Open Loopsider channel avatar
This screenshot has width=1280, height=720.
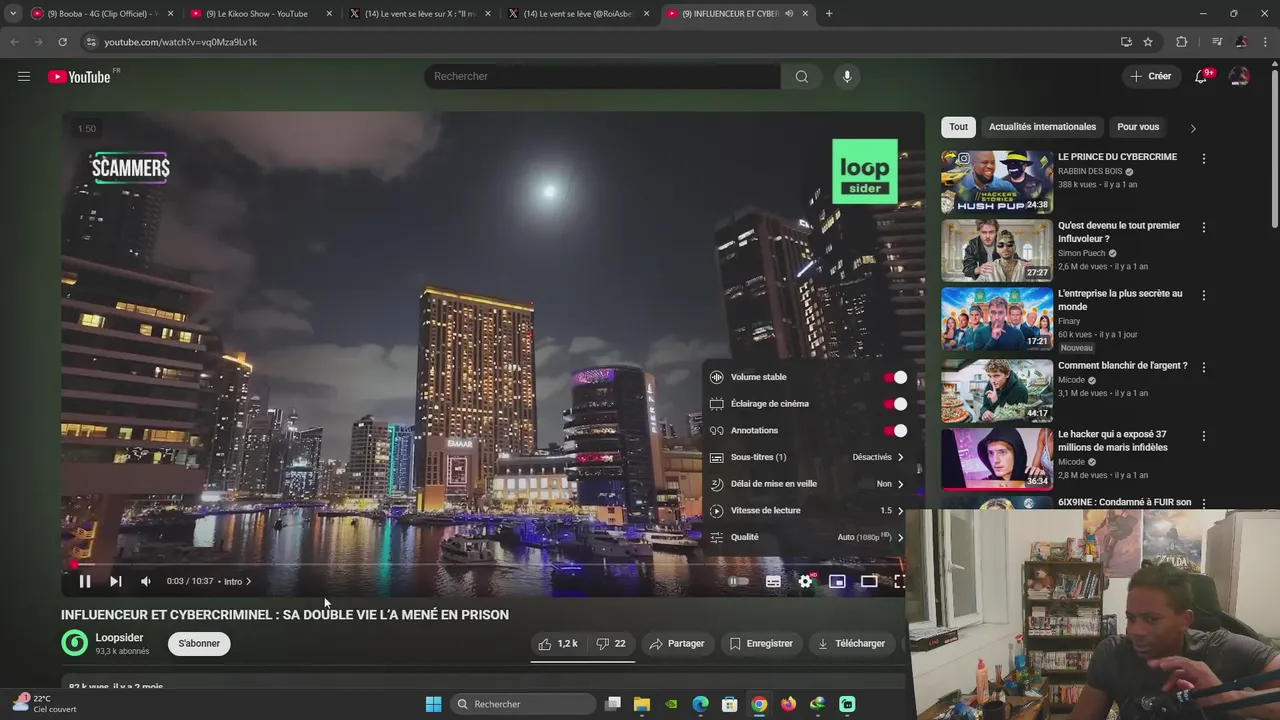(x=75, y=643)
